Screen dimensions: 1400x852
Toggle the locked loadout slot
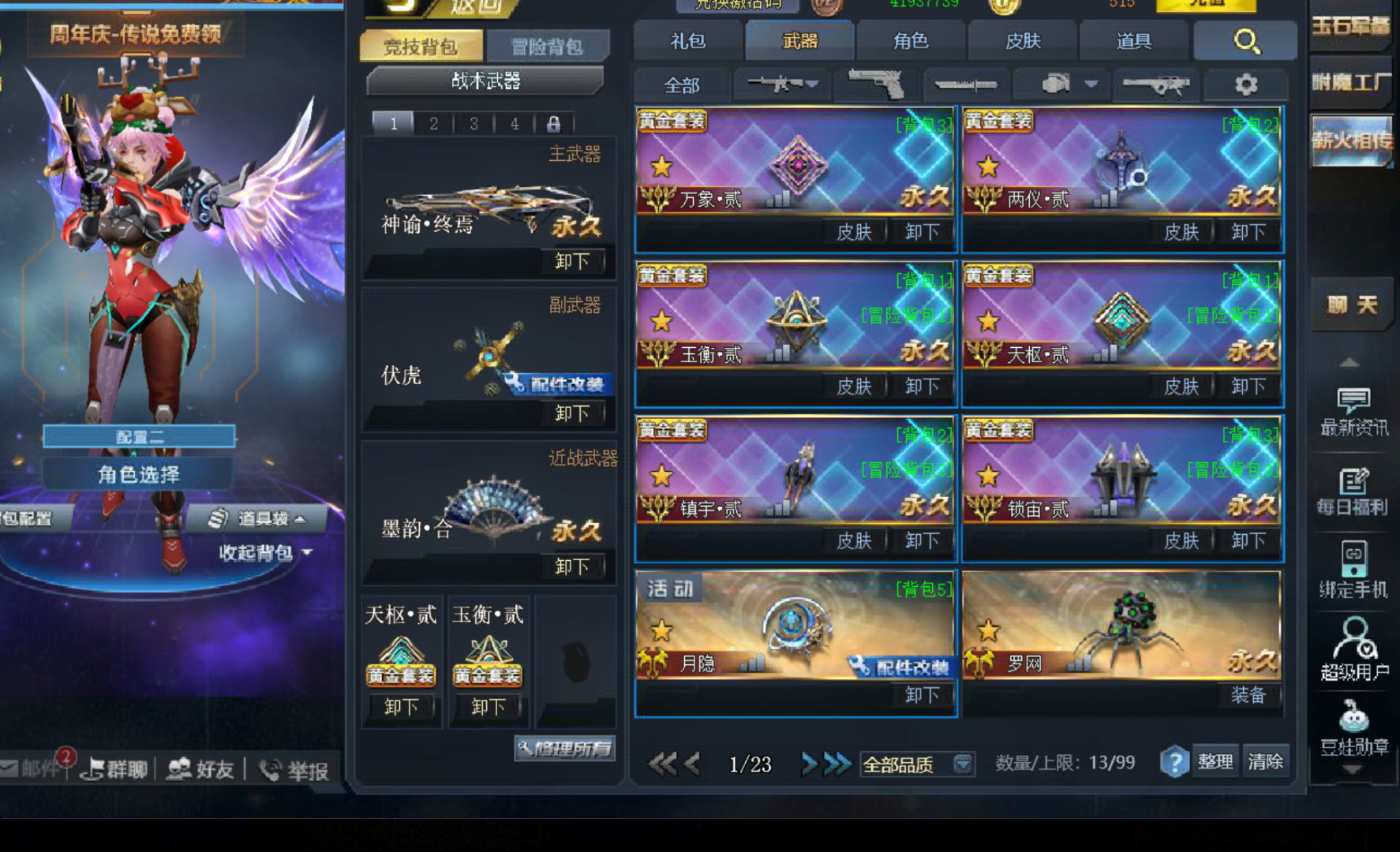[553, 124]
